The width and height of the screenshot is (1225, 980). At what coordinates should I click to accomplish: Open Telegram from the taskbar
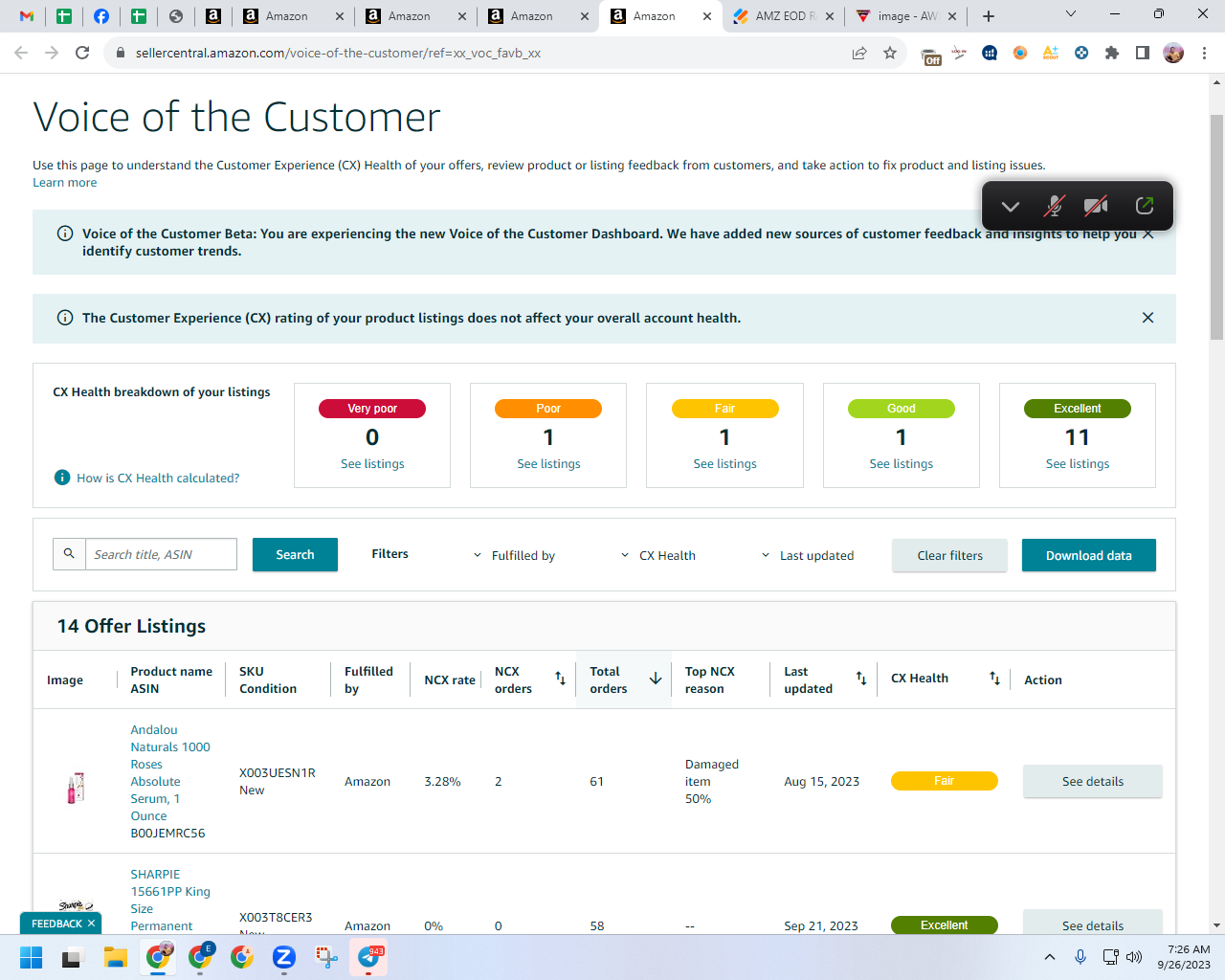368,957
